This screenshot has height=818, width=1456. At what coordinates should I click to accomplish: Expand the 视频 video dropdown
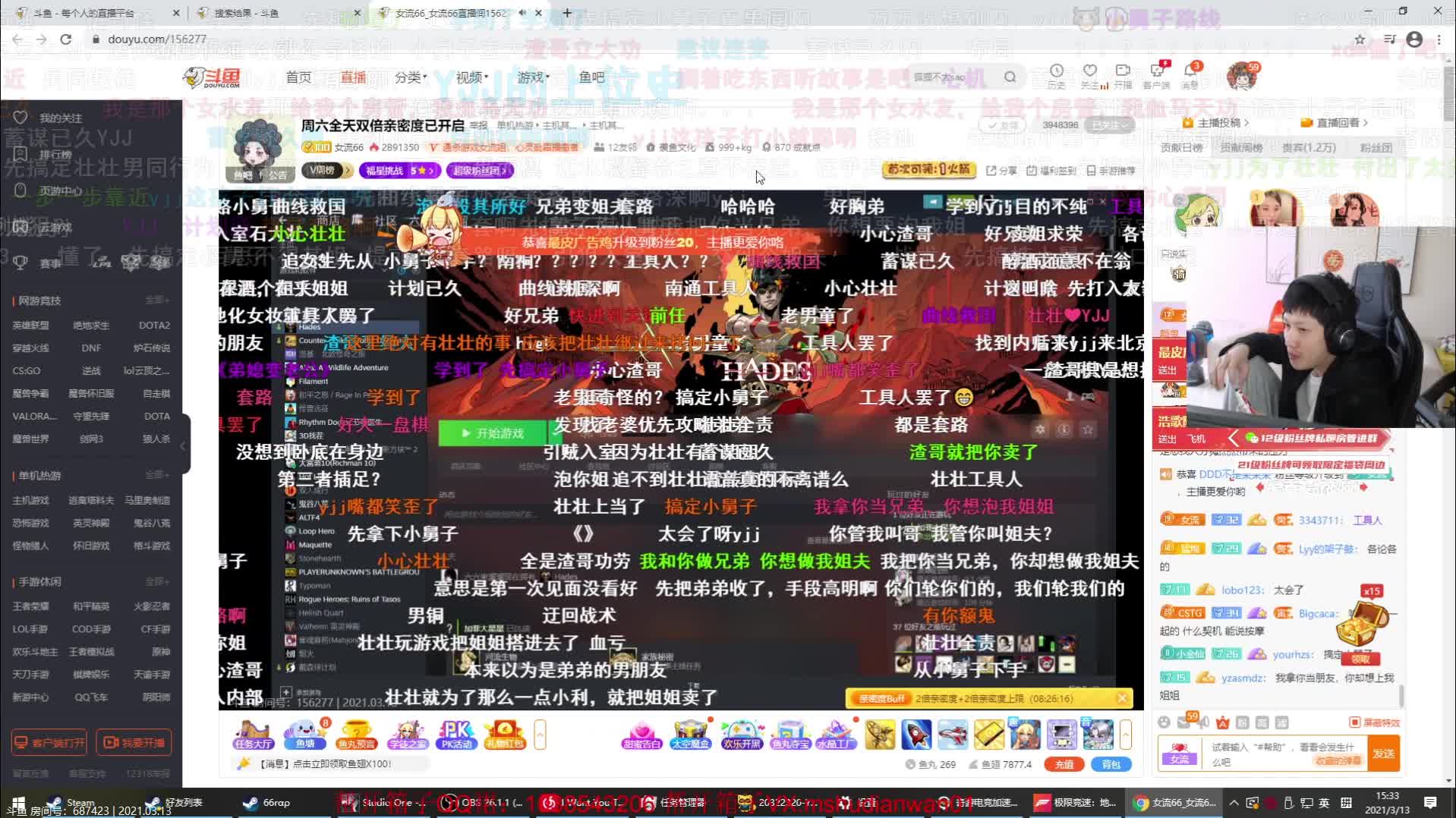point(472,77)
